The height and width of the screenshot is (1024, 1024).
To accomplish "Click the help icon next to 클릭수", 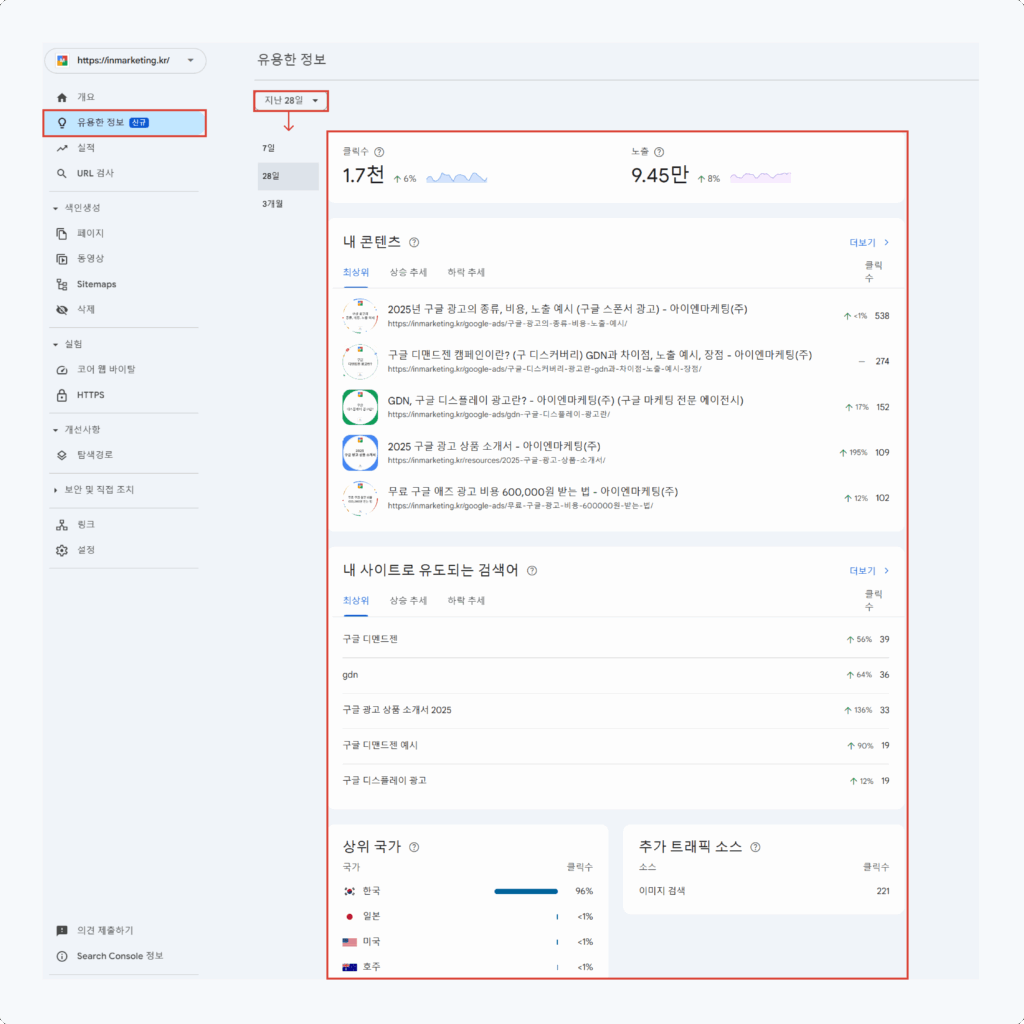I will (379, 152).
